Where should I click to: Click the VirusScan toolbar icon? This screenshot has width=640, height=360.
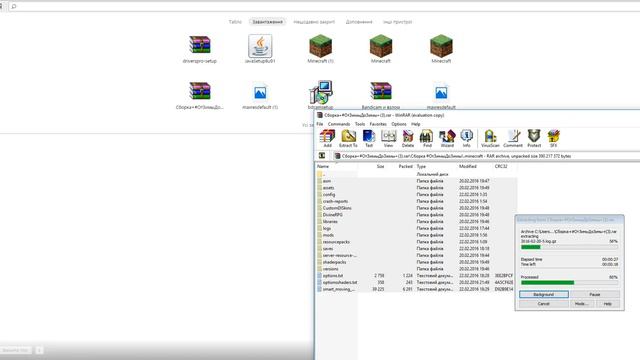pos(490,138)
